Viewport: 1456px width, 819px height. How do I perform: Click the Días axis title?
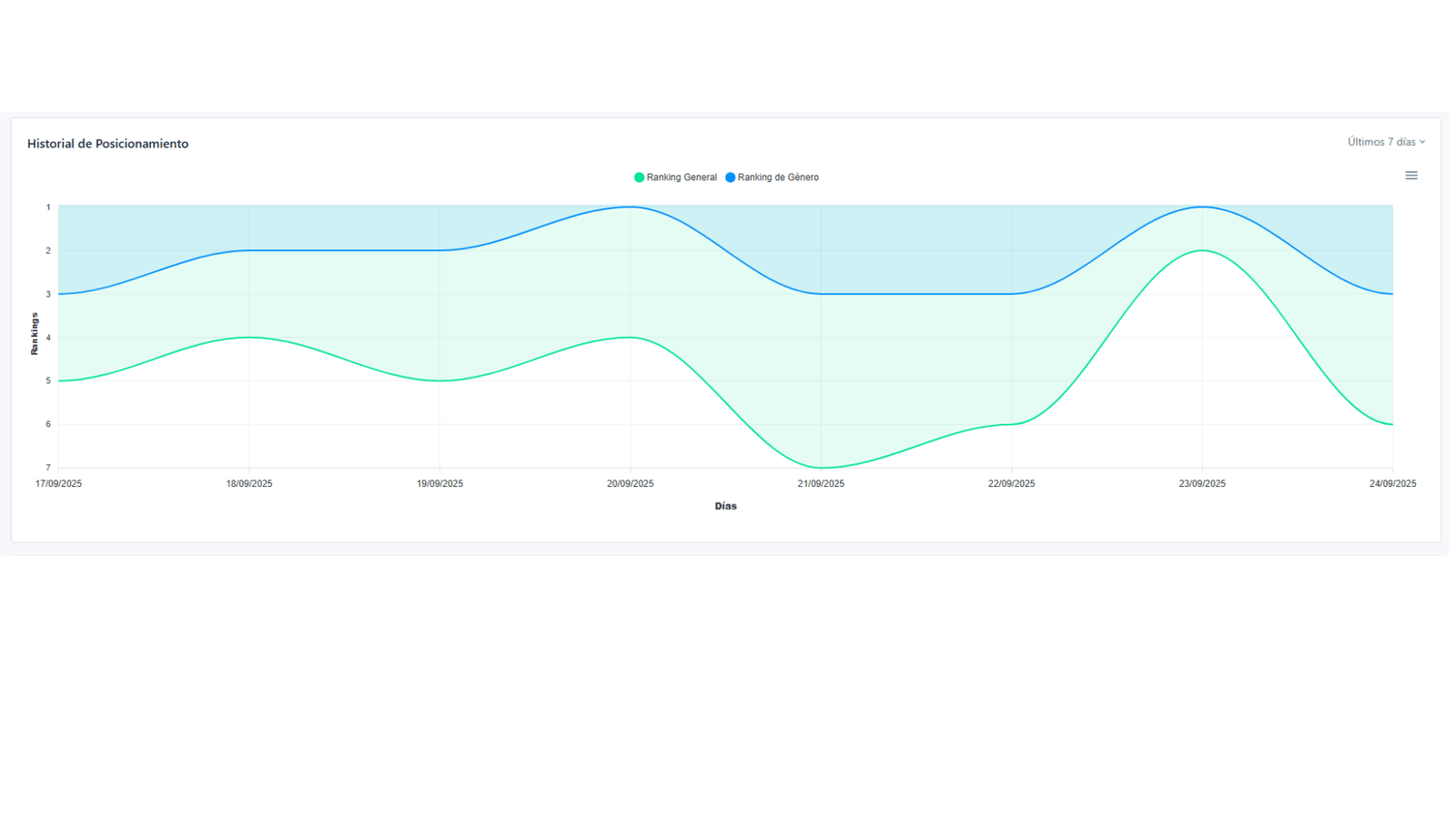pyautogui.click(x=725, y=506)
